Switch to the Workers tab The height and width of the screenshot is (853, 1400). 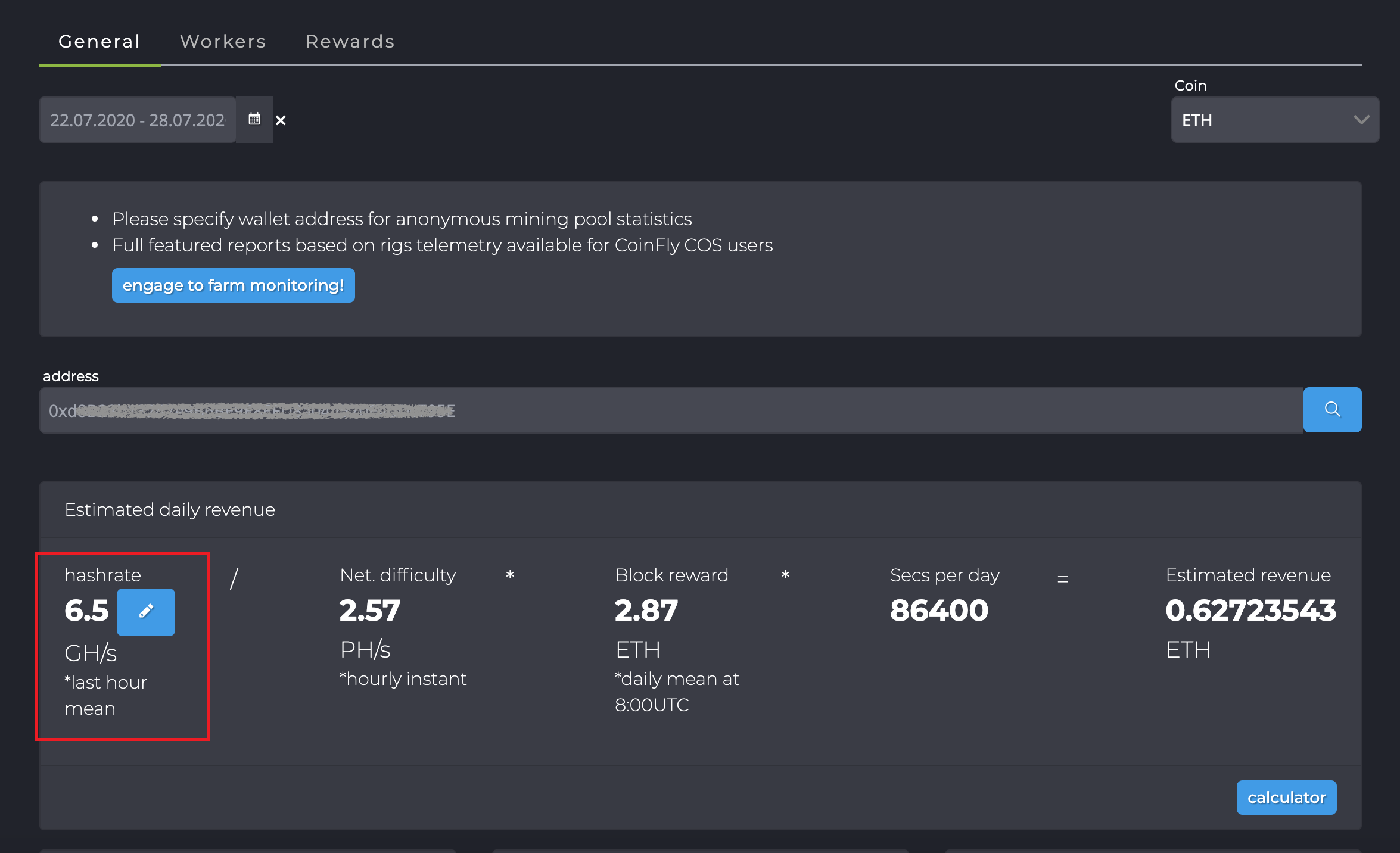click(x=223, y=41)
